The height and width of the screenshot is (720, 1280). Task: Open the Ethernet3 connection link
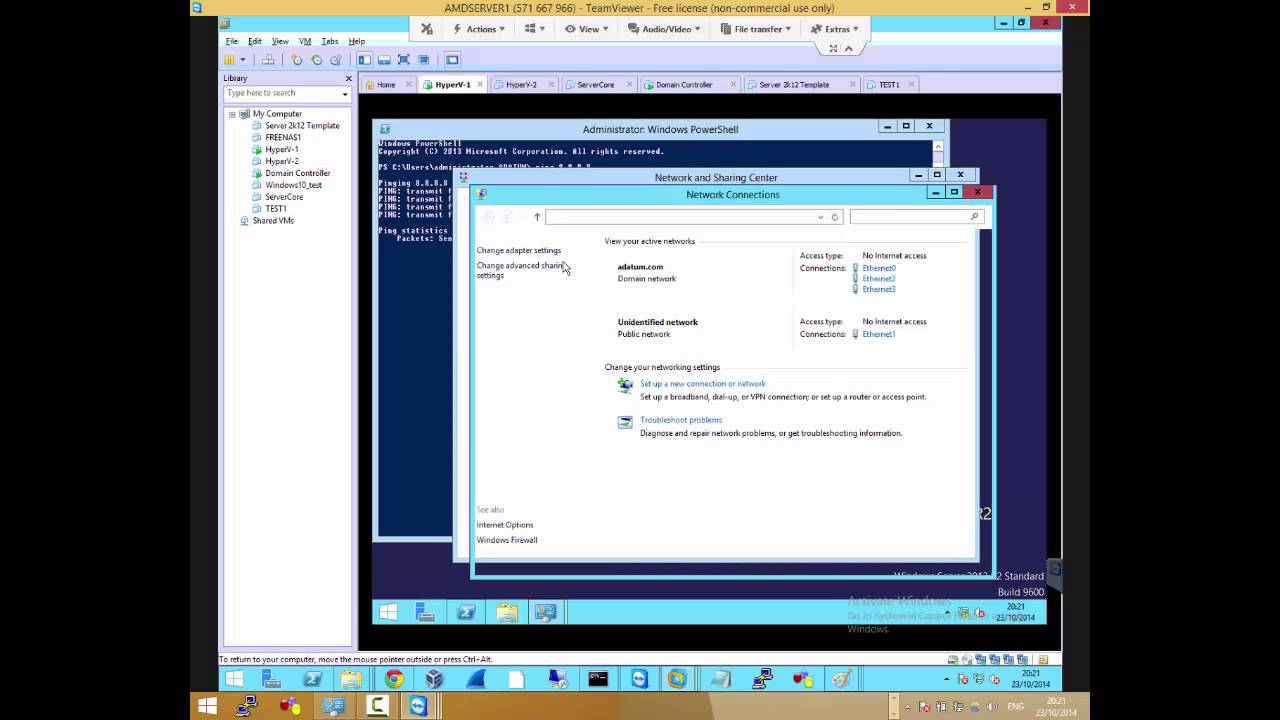click(879, 289)
